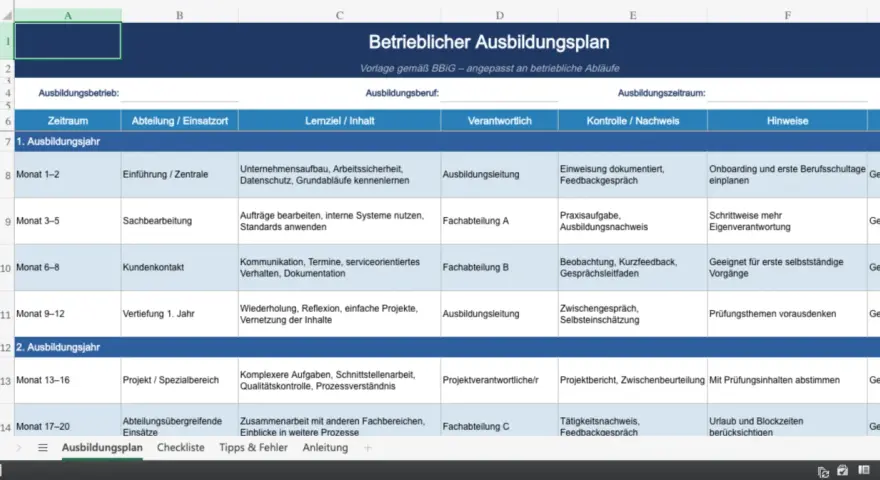Click the 'Zeitraum' table header
Viewport: 880px width, 480px height.
click(68, 121)
